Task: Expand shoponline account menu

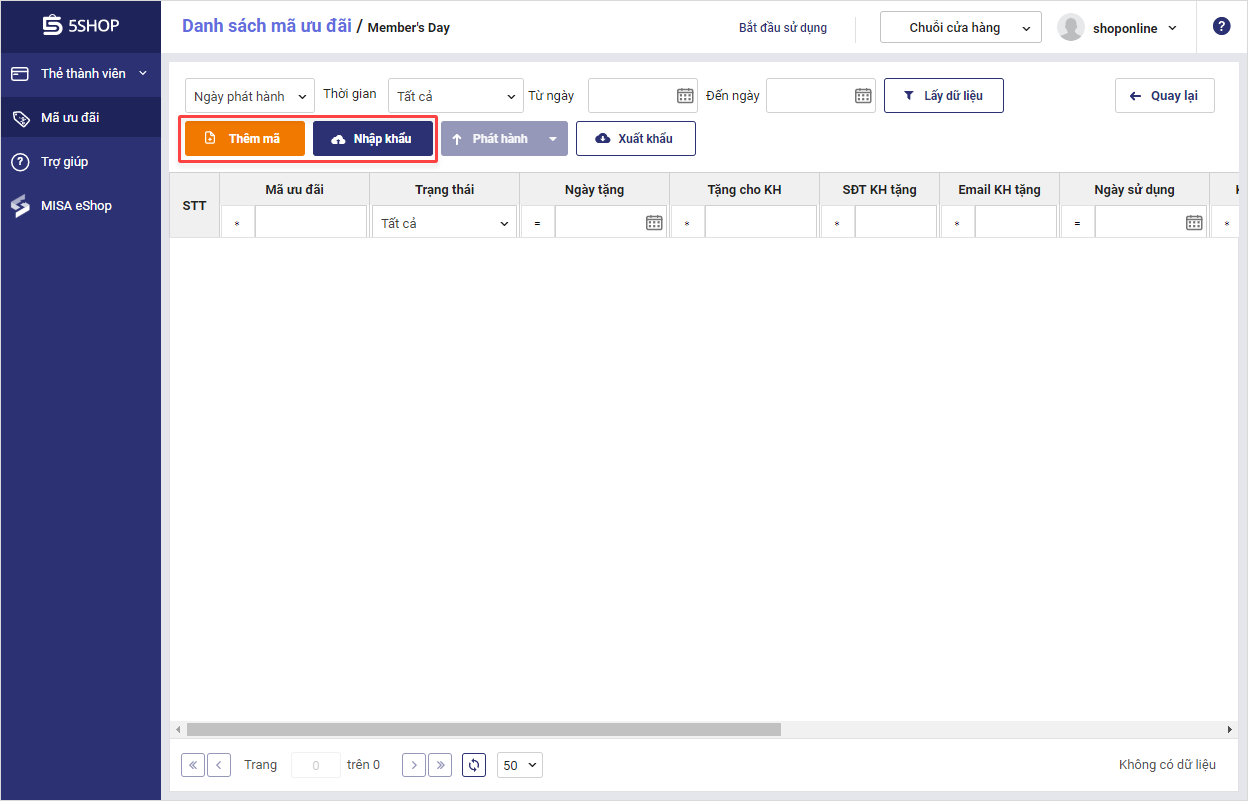Action: 1173,28
